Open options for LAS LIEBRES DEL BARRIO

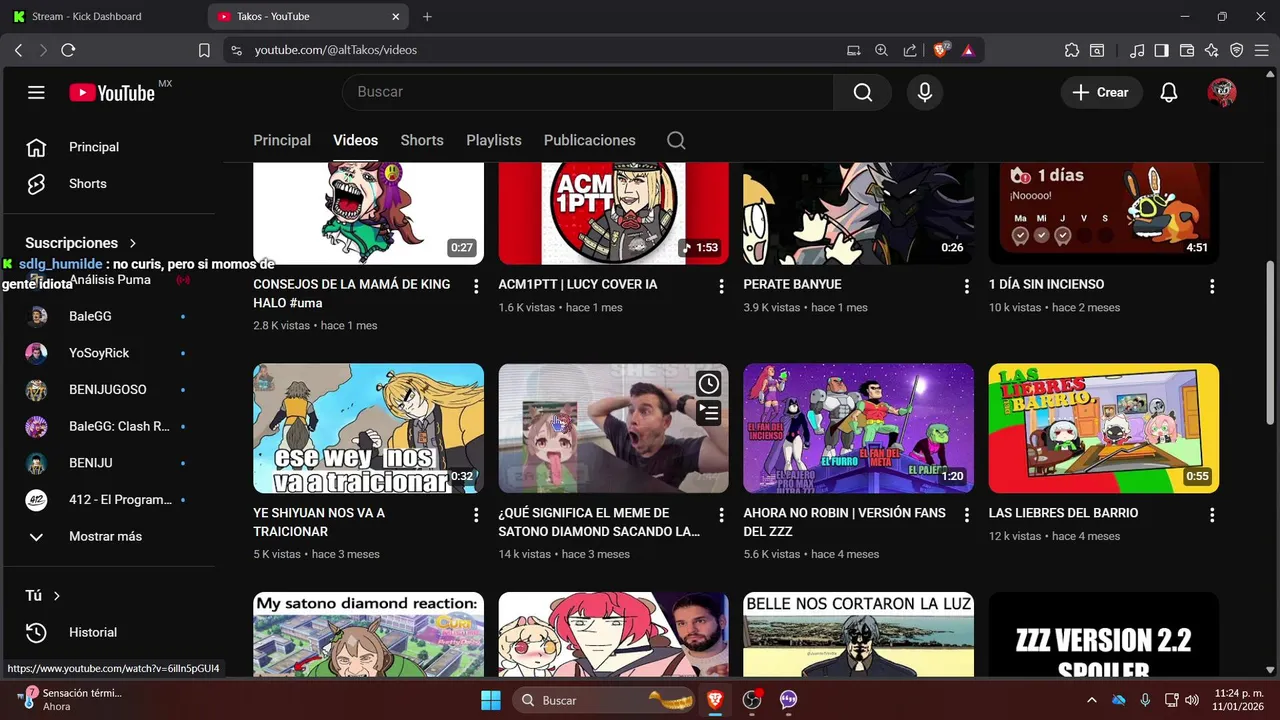click(1212, 515)
